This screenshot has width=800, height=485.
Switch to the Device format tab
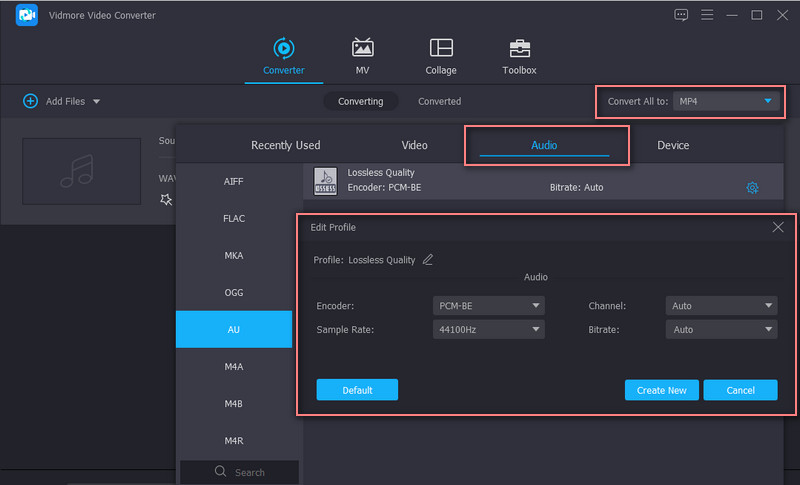[673, 145]
